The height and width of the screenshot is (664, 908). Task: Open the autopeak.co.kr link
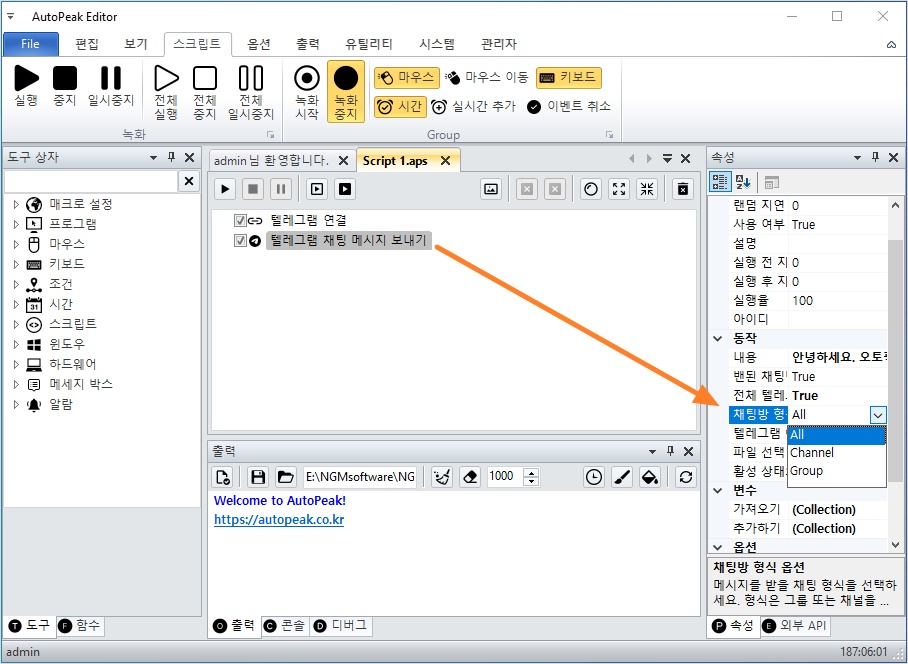click(279, 520)
